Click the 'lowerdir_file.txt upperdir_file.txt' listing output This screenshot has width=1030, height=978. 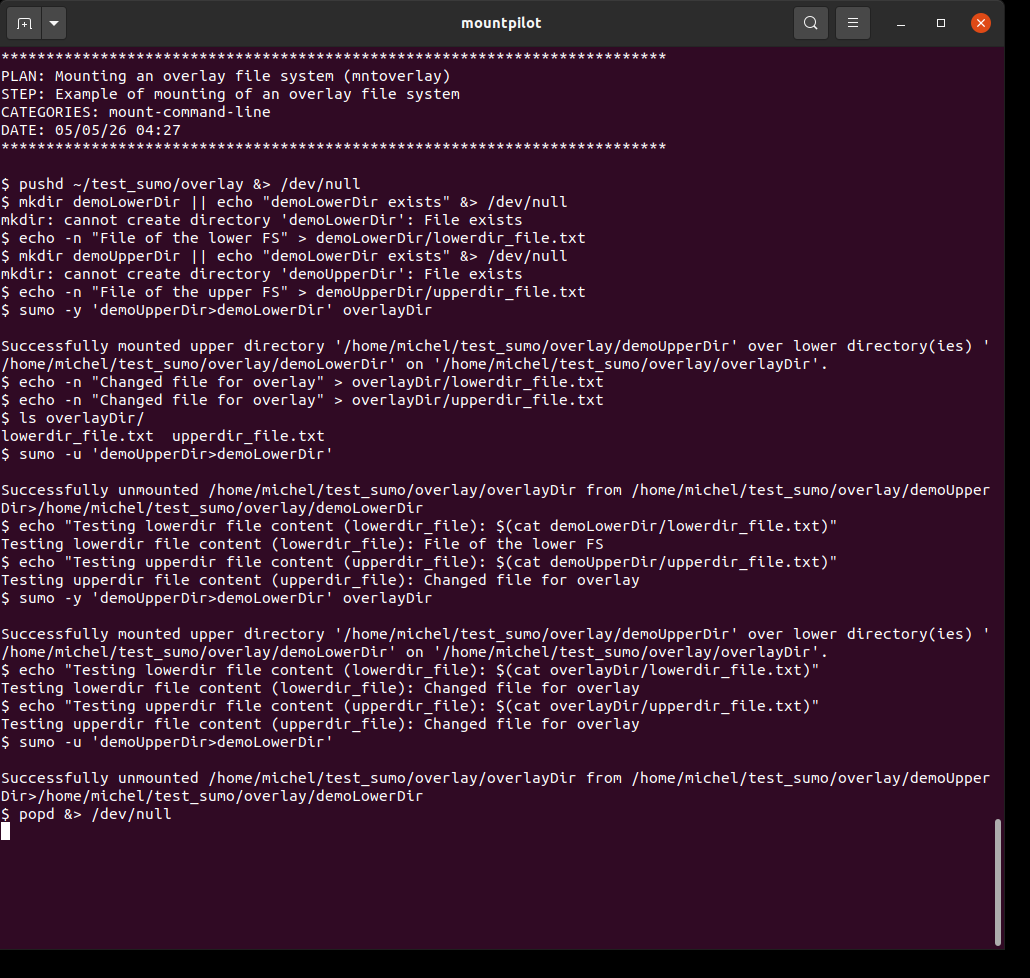pyautogui.click(x=163, y=436)
